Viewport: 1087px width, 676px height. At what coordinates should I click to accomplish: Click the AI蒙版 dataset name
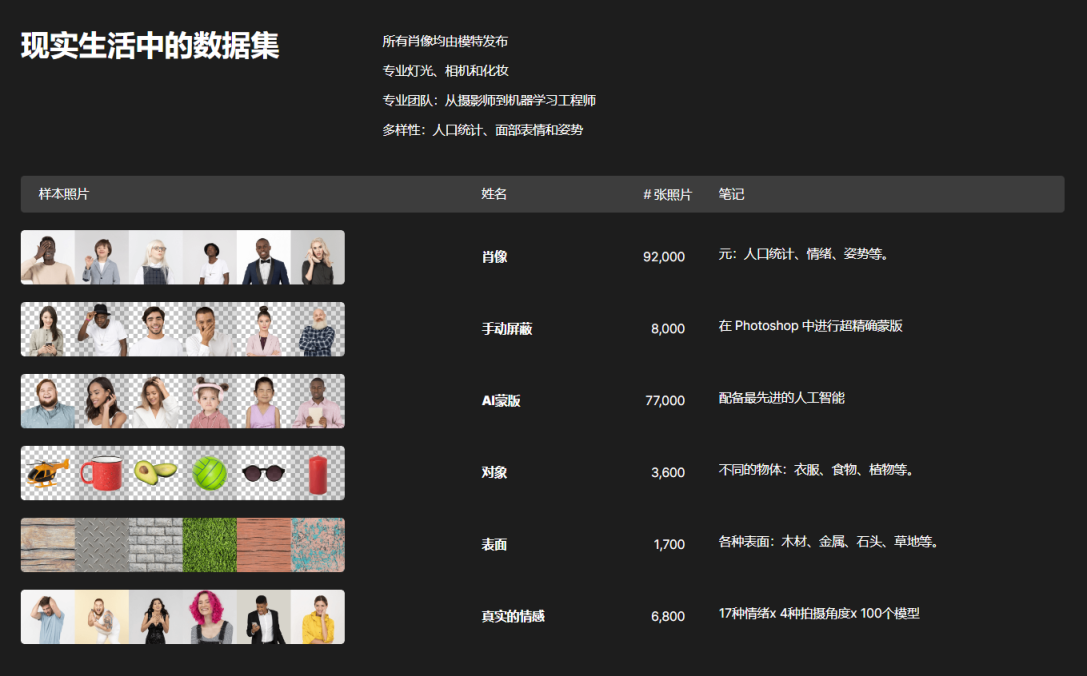pyautogui.click(x=501, y=401)
